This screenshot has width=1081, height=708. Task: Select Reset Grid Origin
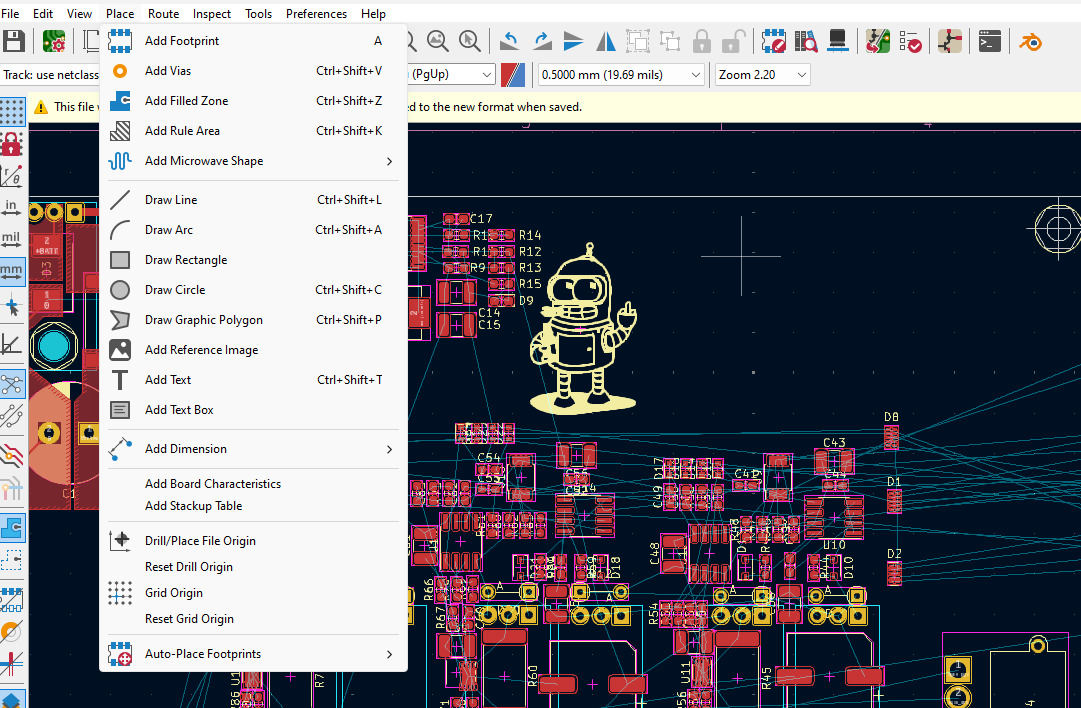point(253,619)
